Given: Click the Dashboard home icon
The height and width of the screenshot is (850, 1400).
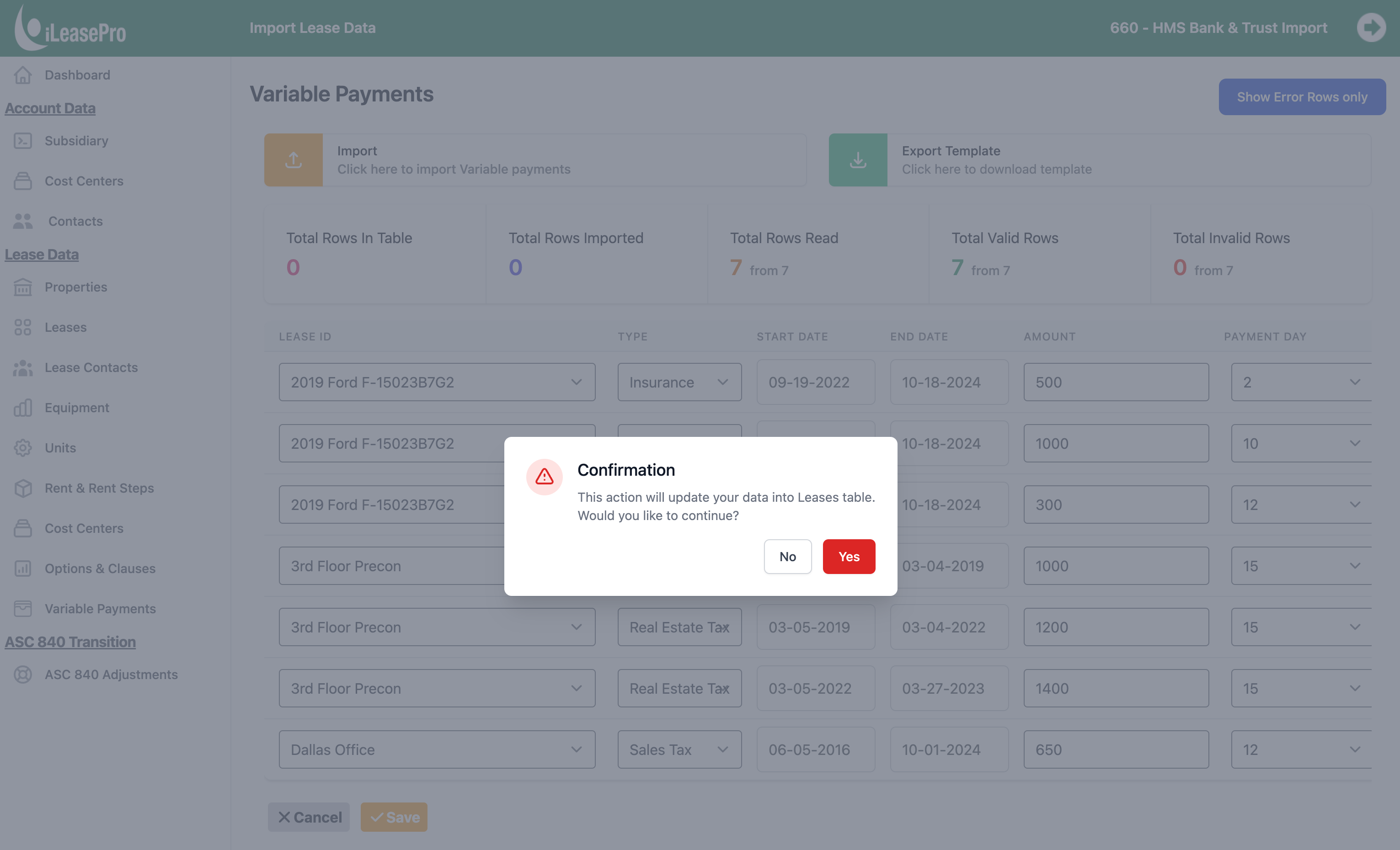Looking at the screenshot, I should (23, 75).
